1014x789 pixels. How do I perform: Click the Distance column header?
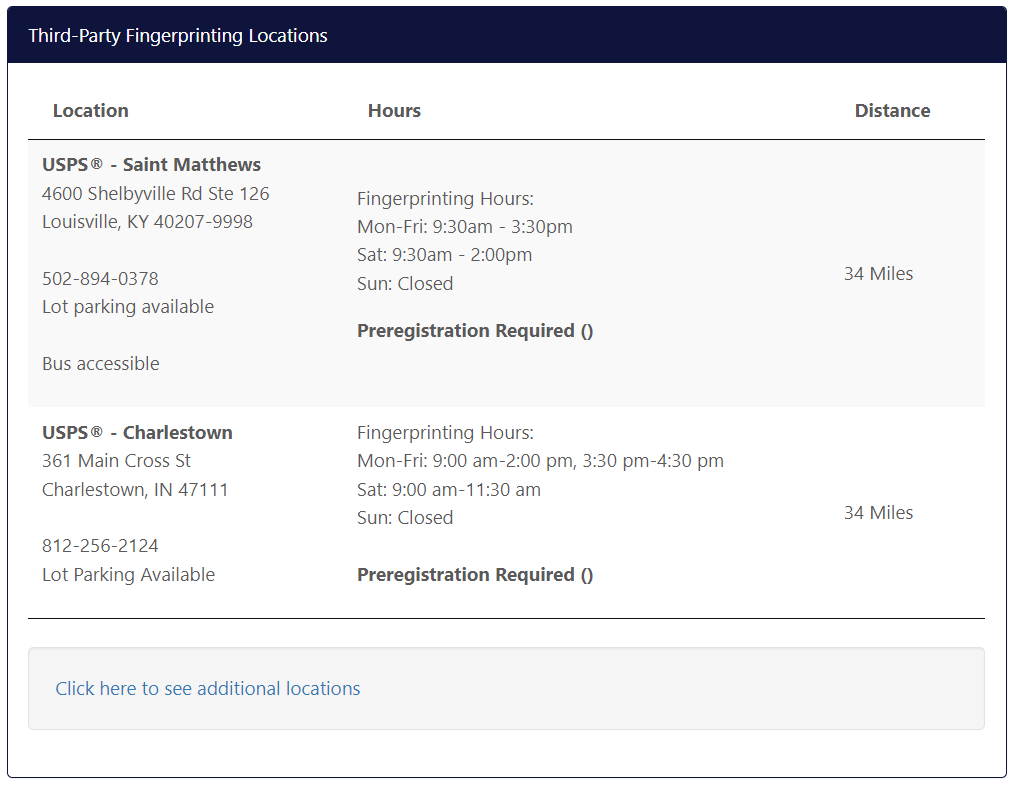pos(892,111)
